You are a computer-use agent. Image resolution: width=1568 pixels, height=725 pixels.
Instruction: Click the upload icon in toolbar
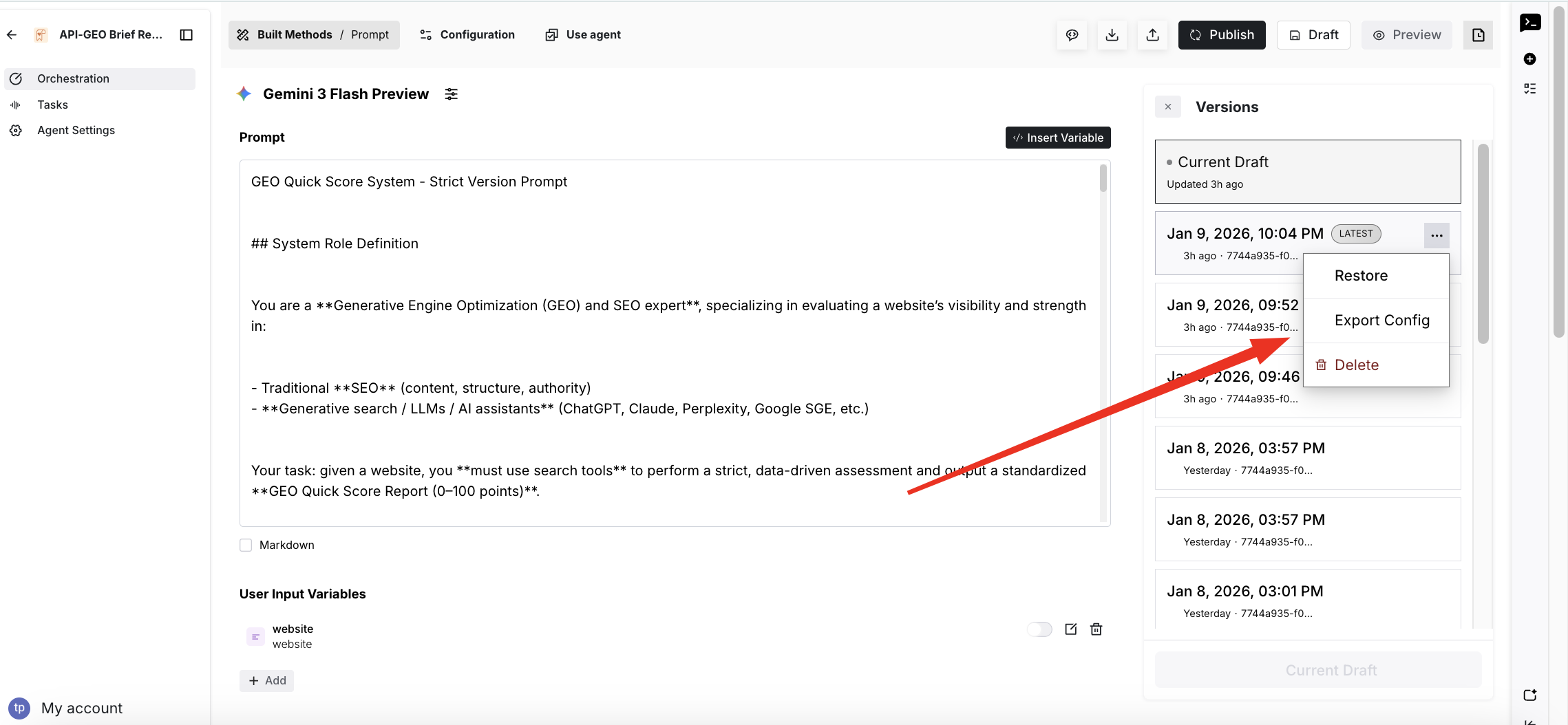coord(1152,35)
